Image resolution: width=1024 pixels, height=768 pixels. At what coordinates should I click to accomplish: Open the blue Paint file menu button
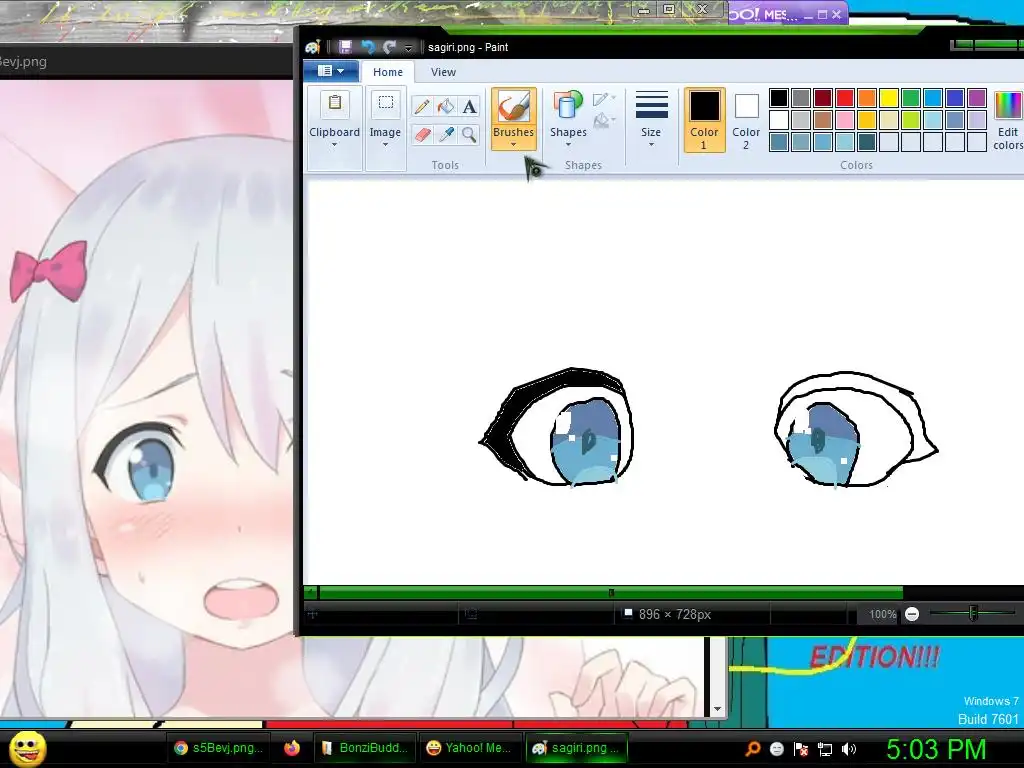330,71
